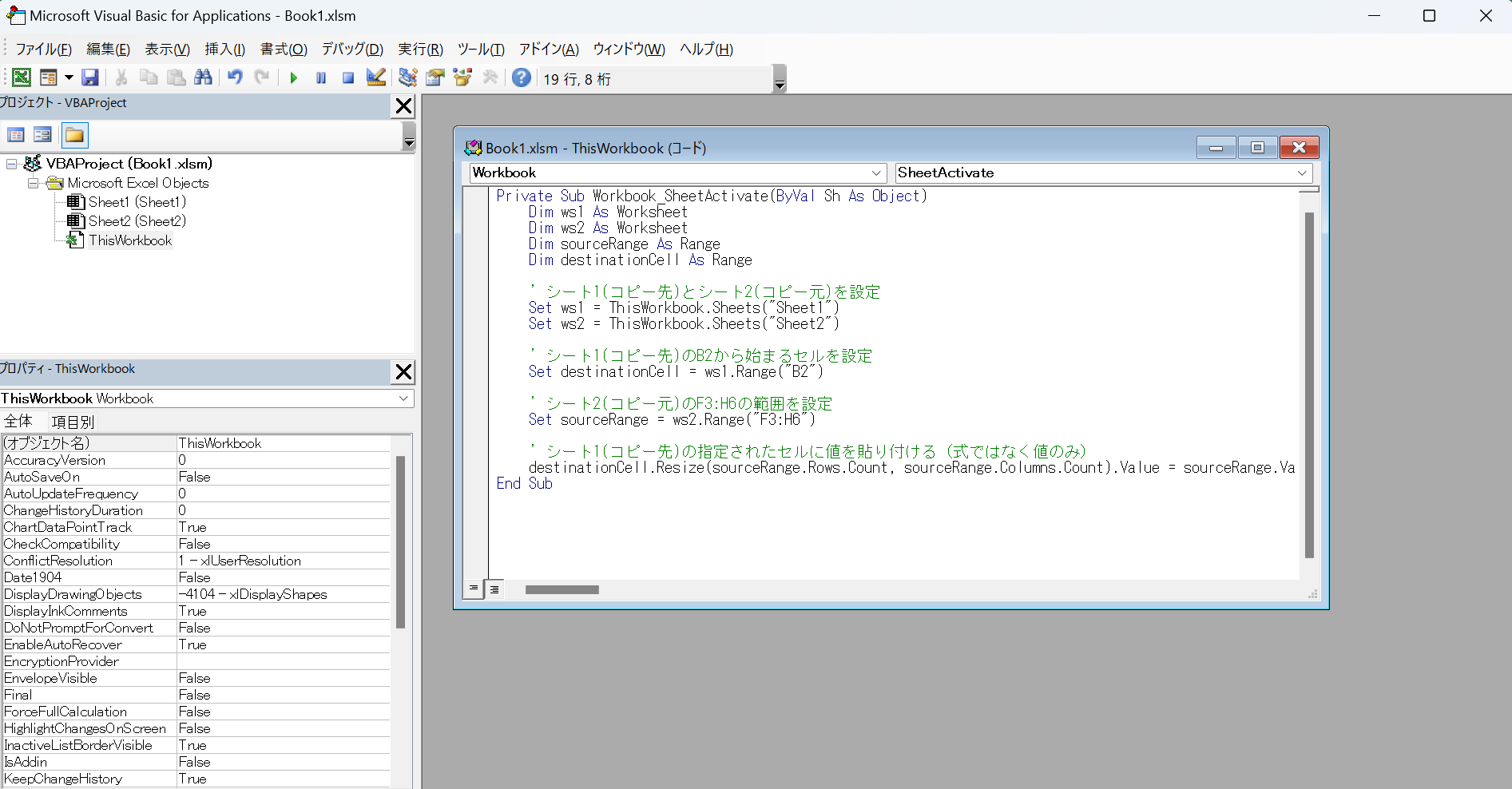Click the Redo toolbar arrow
The height and width of the screenshot is (789, 1512).
pos(262,77)
